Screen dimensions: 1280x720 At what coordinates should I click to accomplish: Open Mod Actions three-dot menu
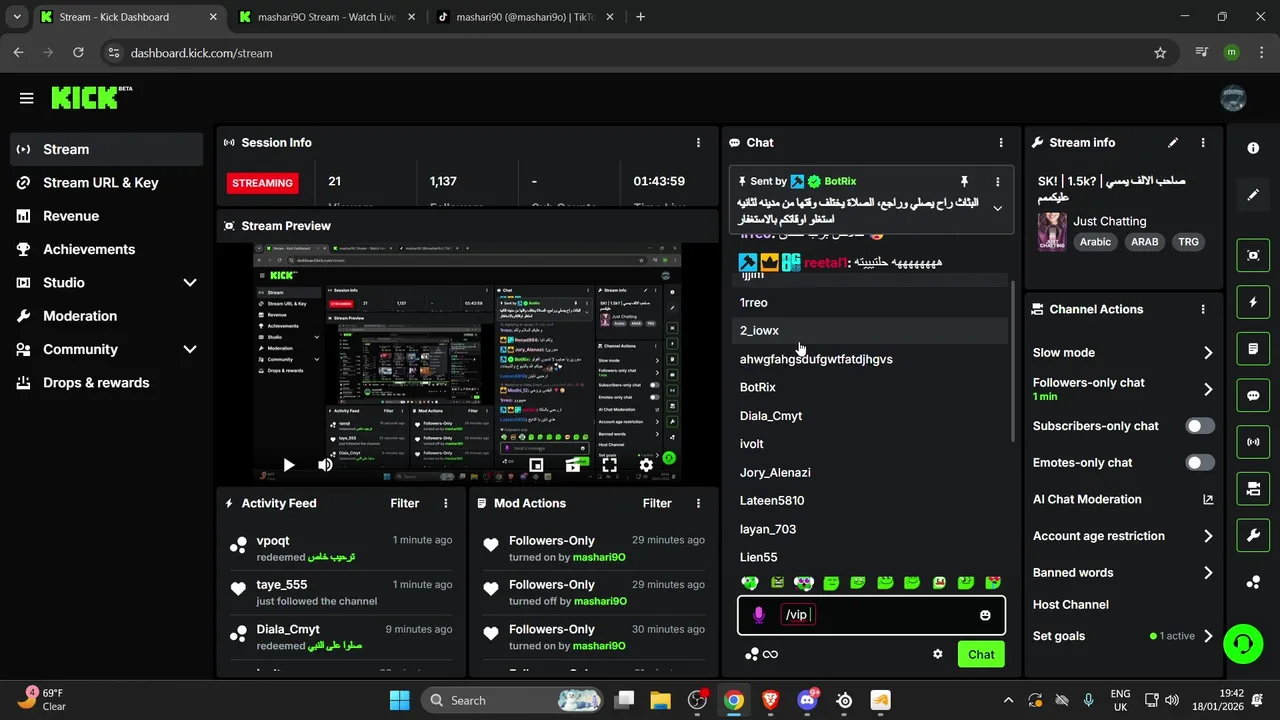(698, 503)
